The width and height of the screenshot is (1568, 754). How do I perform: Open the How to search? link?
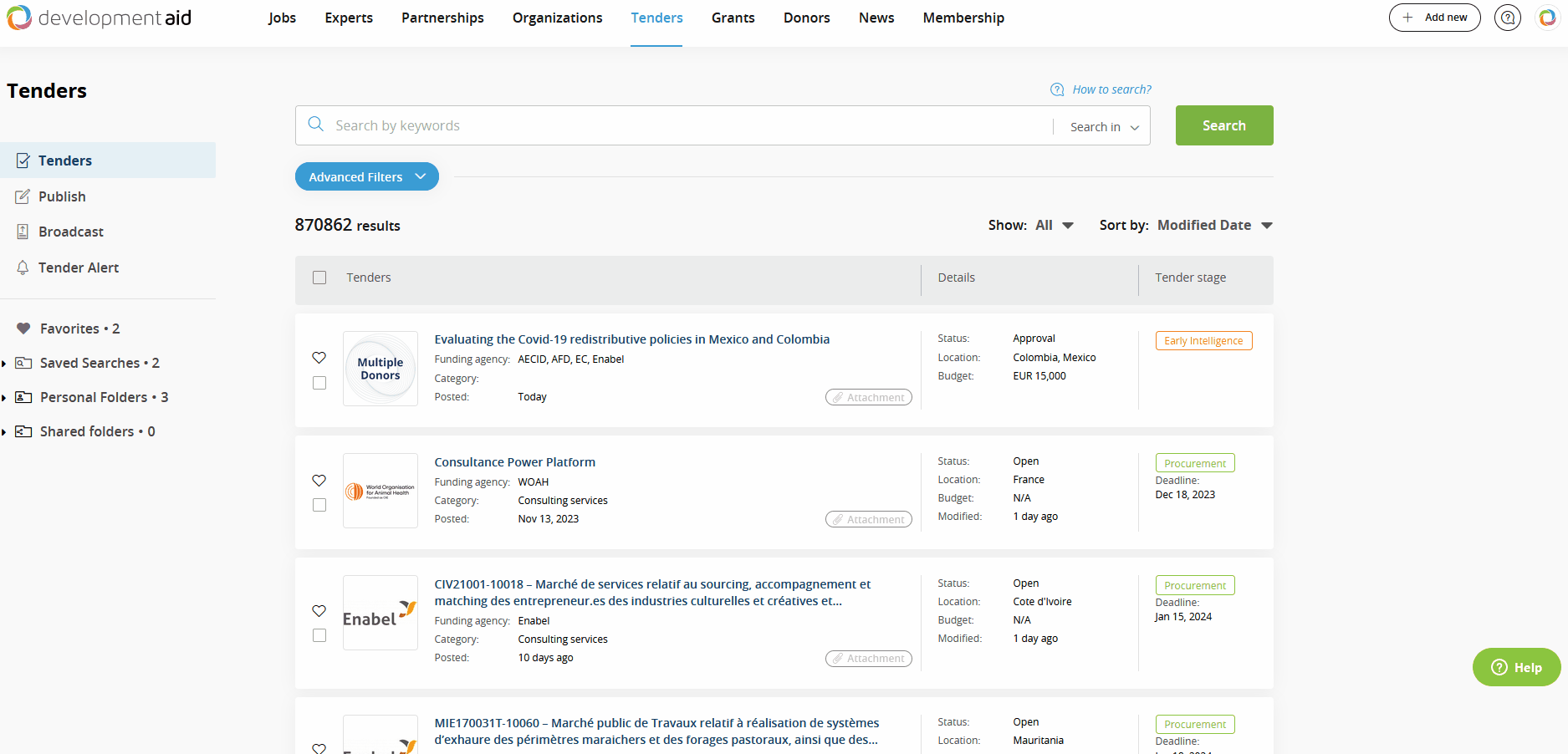click(1111, 89)
